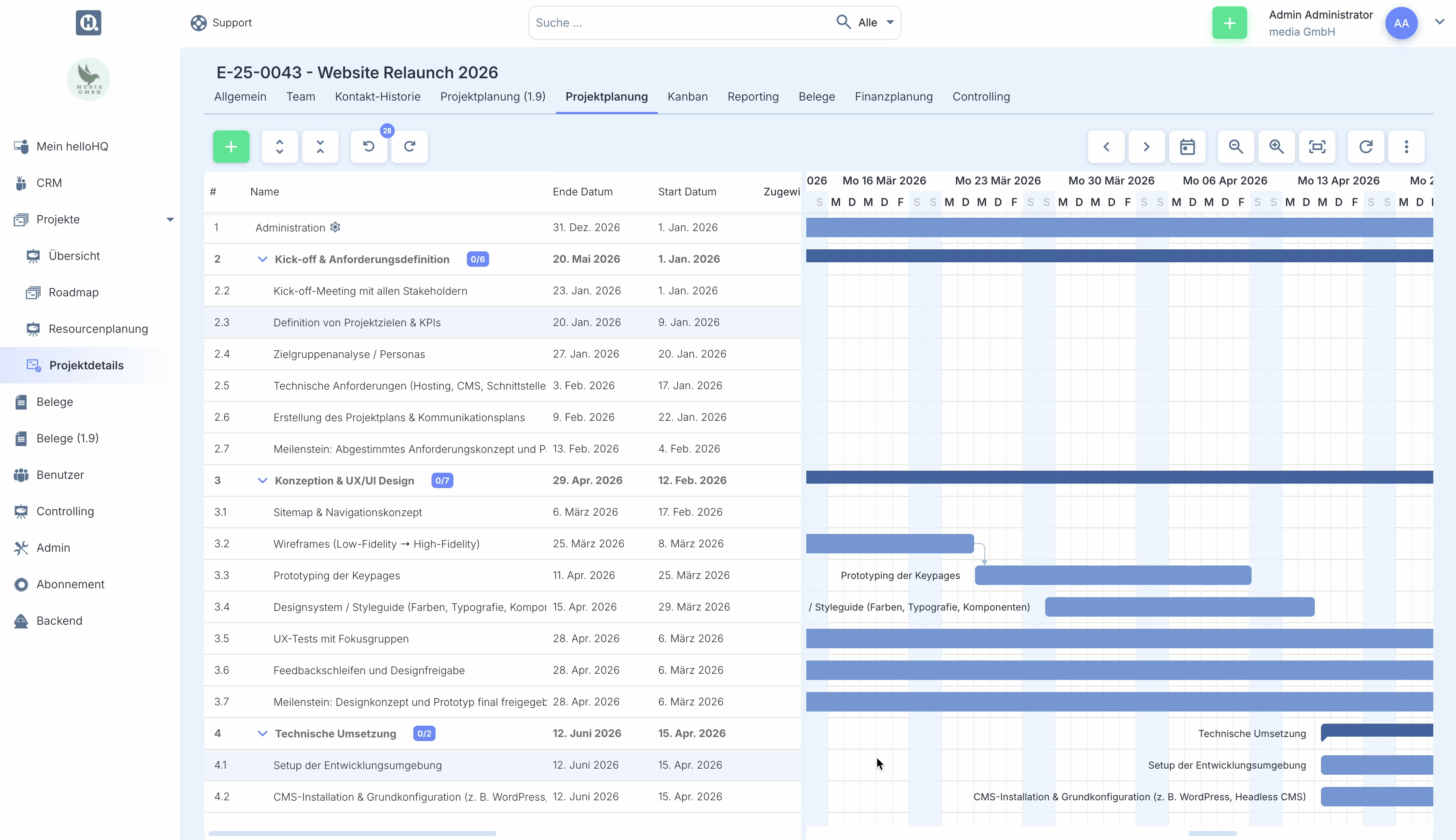Open the Finanzplanung tab
The image size is (1456, 840).
click(x=893, y=96)
